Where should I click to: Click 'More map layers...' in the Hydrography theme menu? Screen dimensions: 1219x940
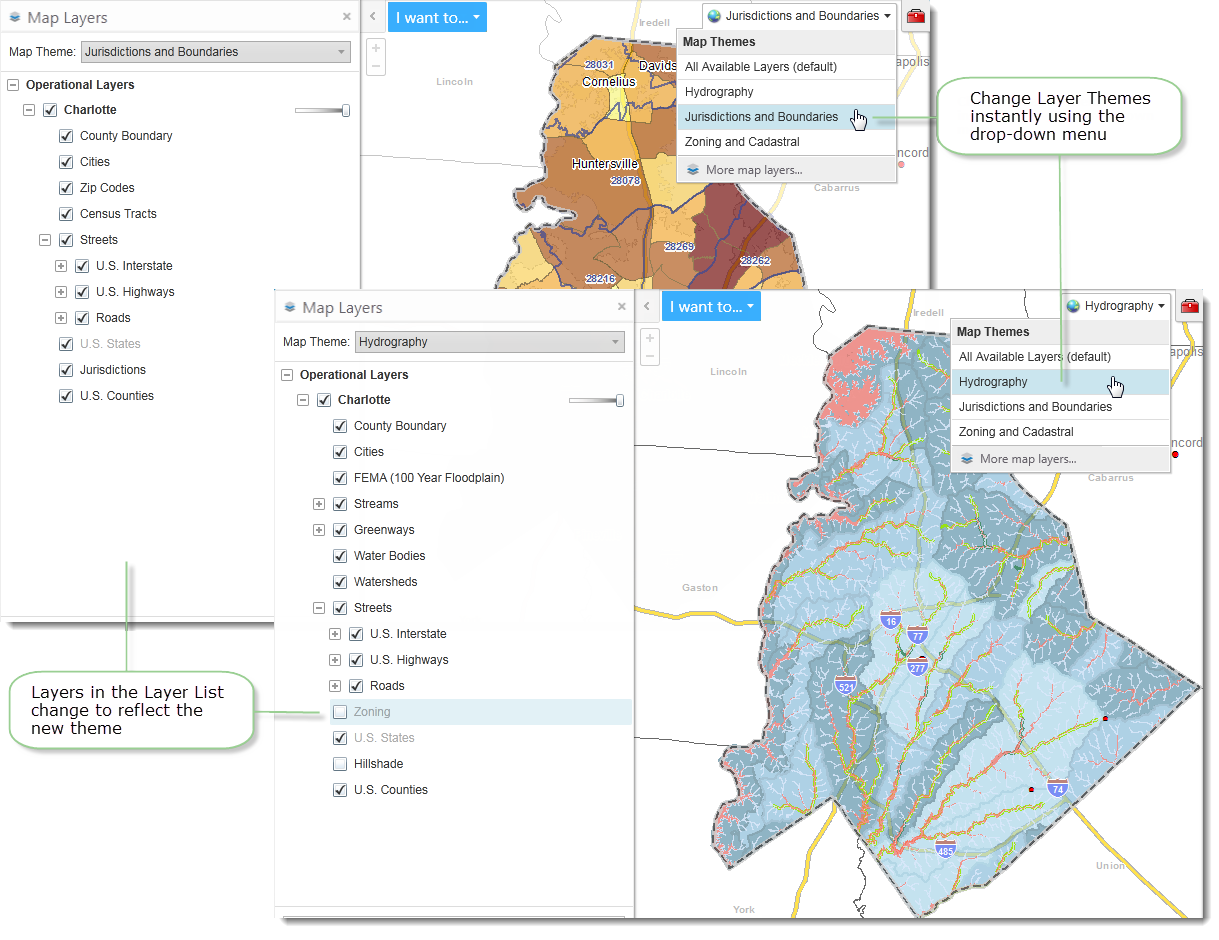click(x=1027, y=459)
